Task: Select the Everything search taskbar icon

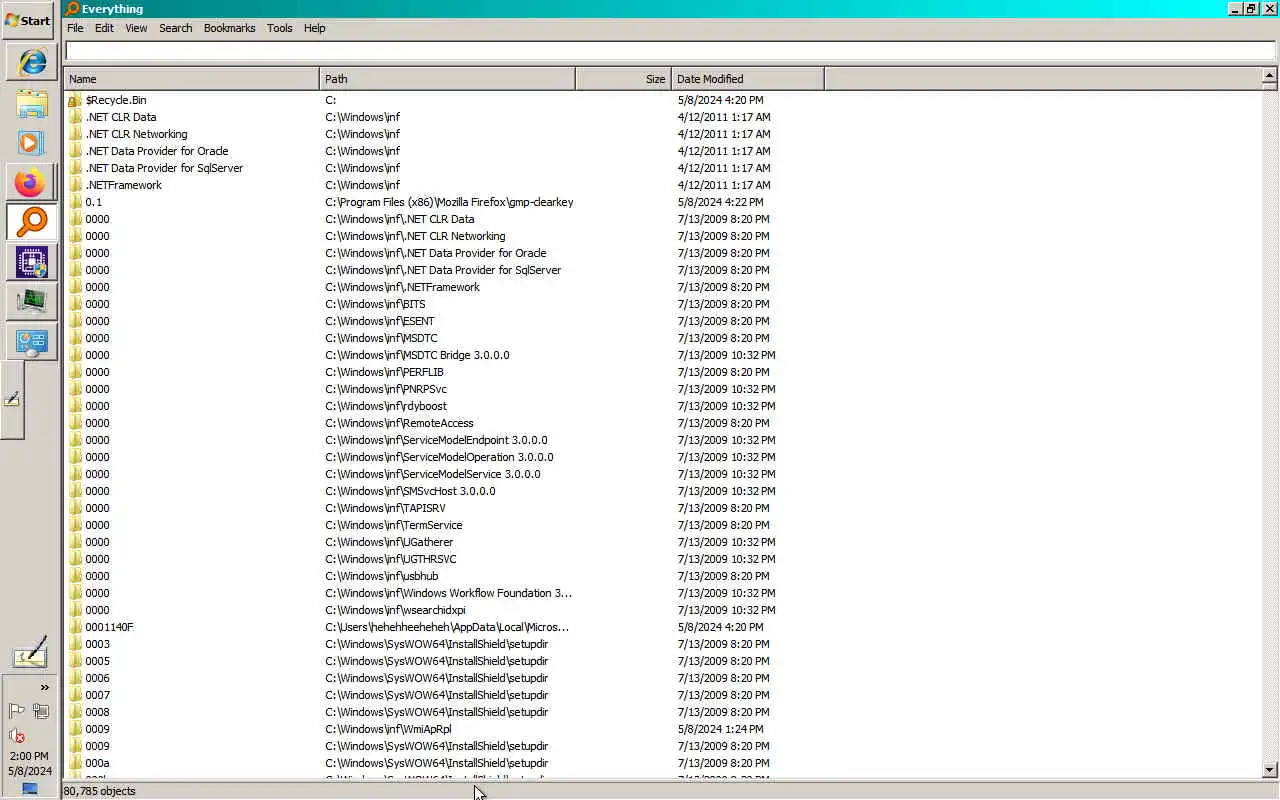Action: 31,222
